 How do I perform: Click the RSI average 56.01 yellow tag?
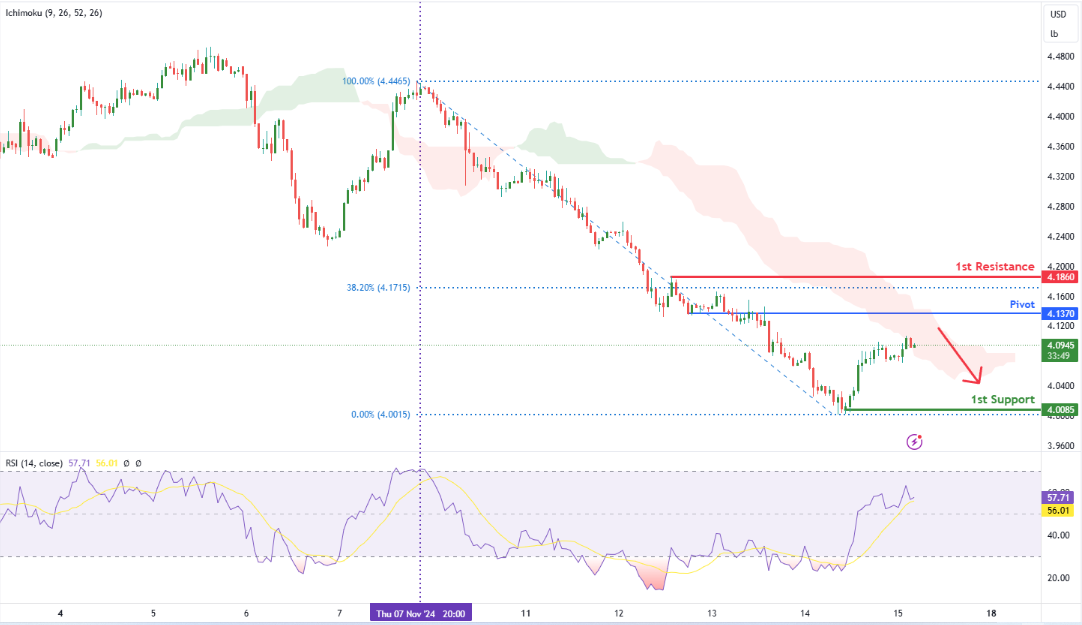point(1058,510)
